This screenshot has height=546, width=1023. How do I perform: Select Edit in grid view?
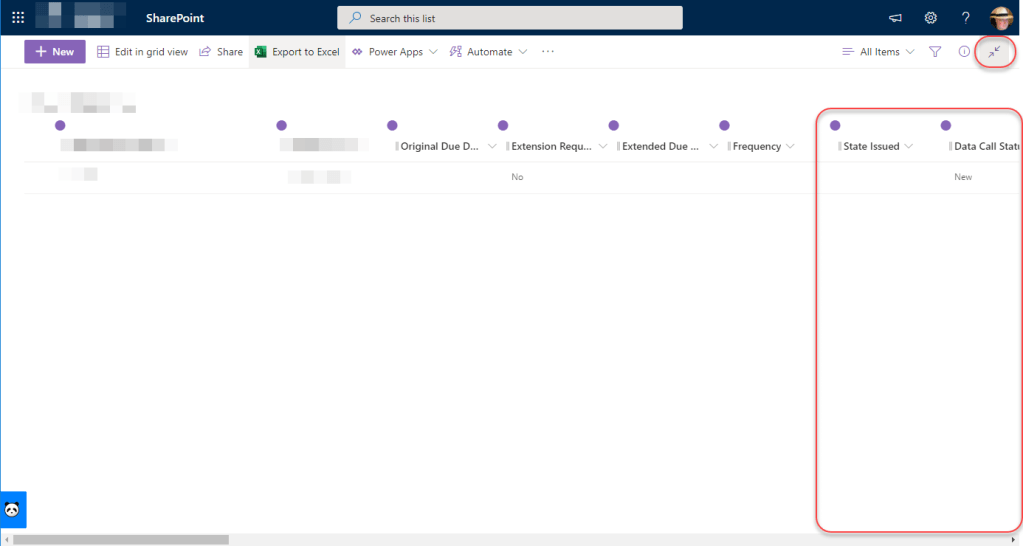(x=142, y=52)
